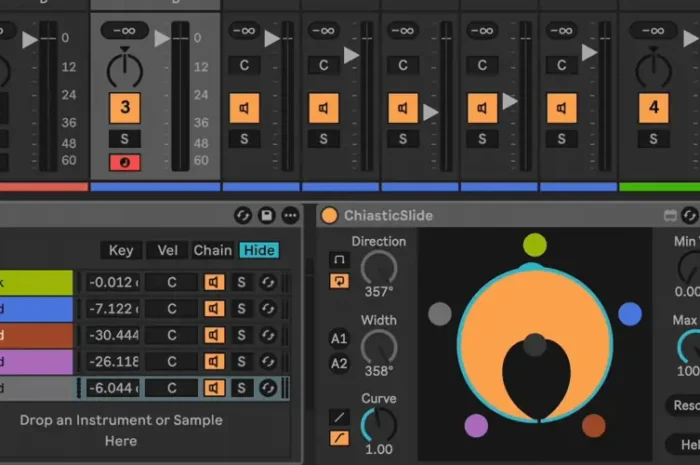
Task: Click the "Drop an Instrument or Sample Here" area
Action: [x=121, y=430]
